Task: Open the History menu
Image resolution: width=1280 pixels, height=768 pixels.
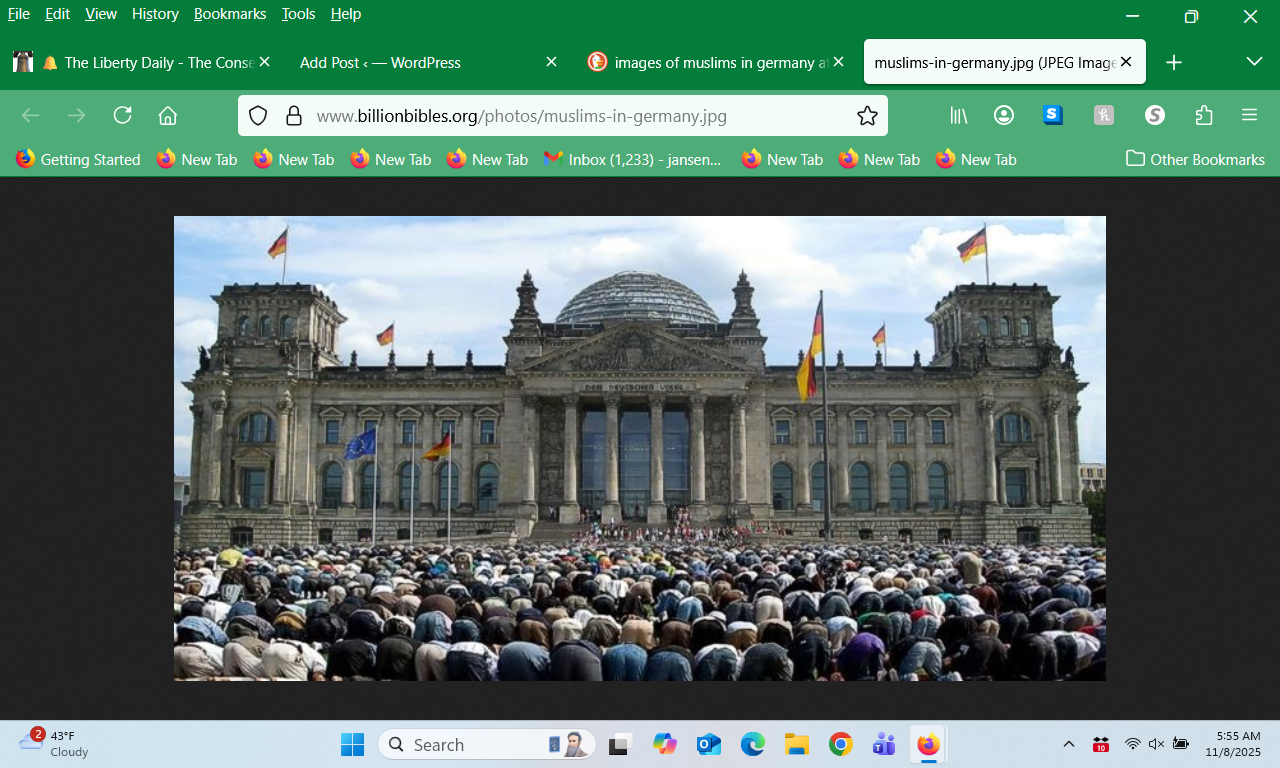Action: click(x=155, y=14)
